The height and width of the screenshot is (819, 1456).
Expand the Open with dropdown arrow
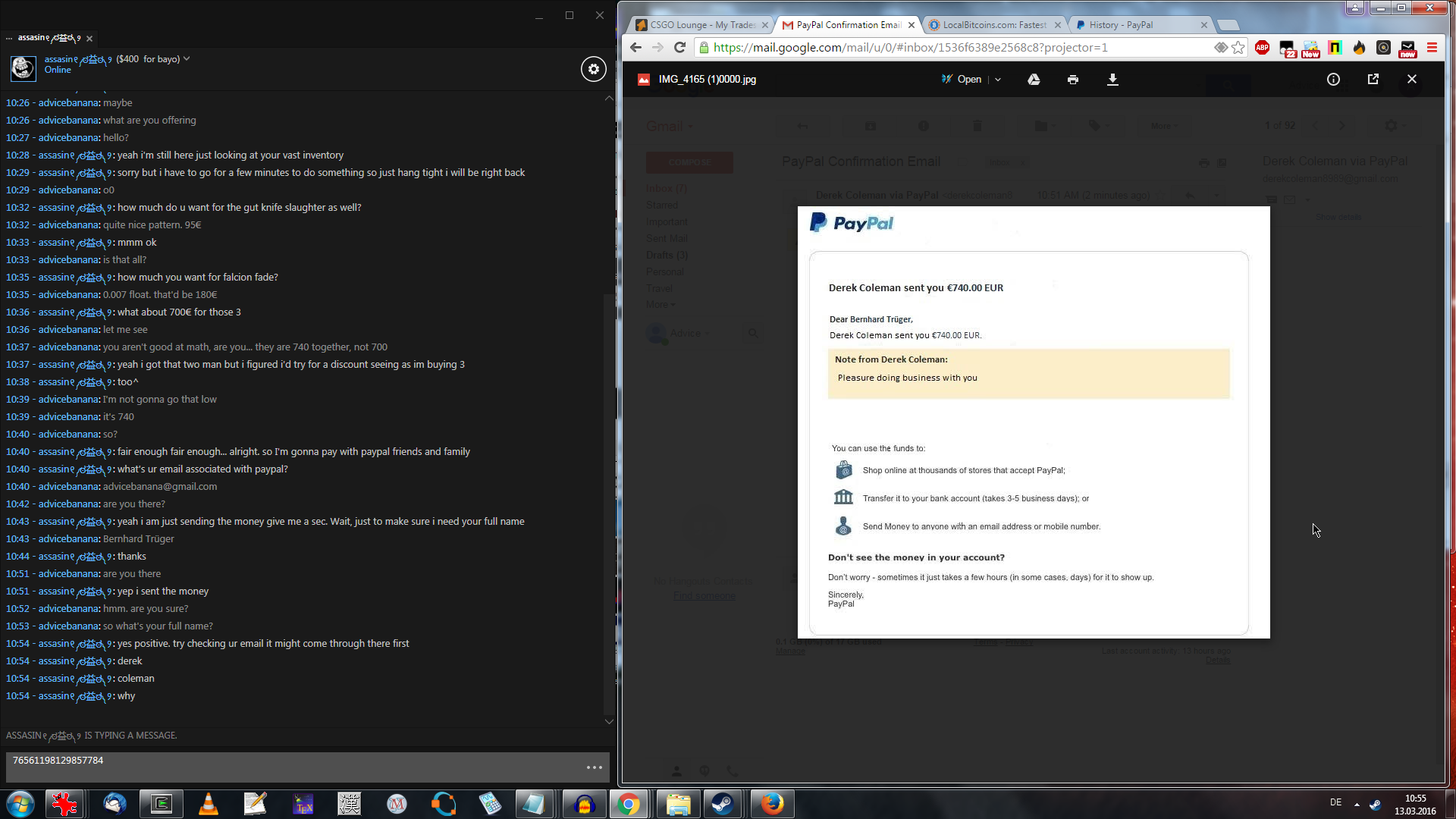coord(998,80)
